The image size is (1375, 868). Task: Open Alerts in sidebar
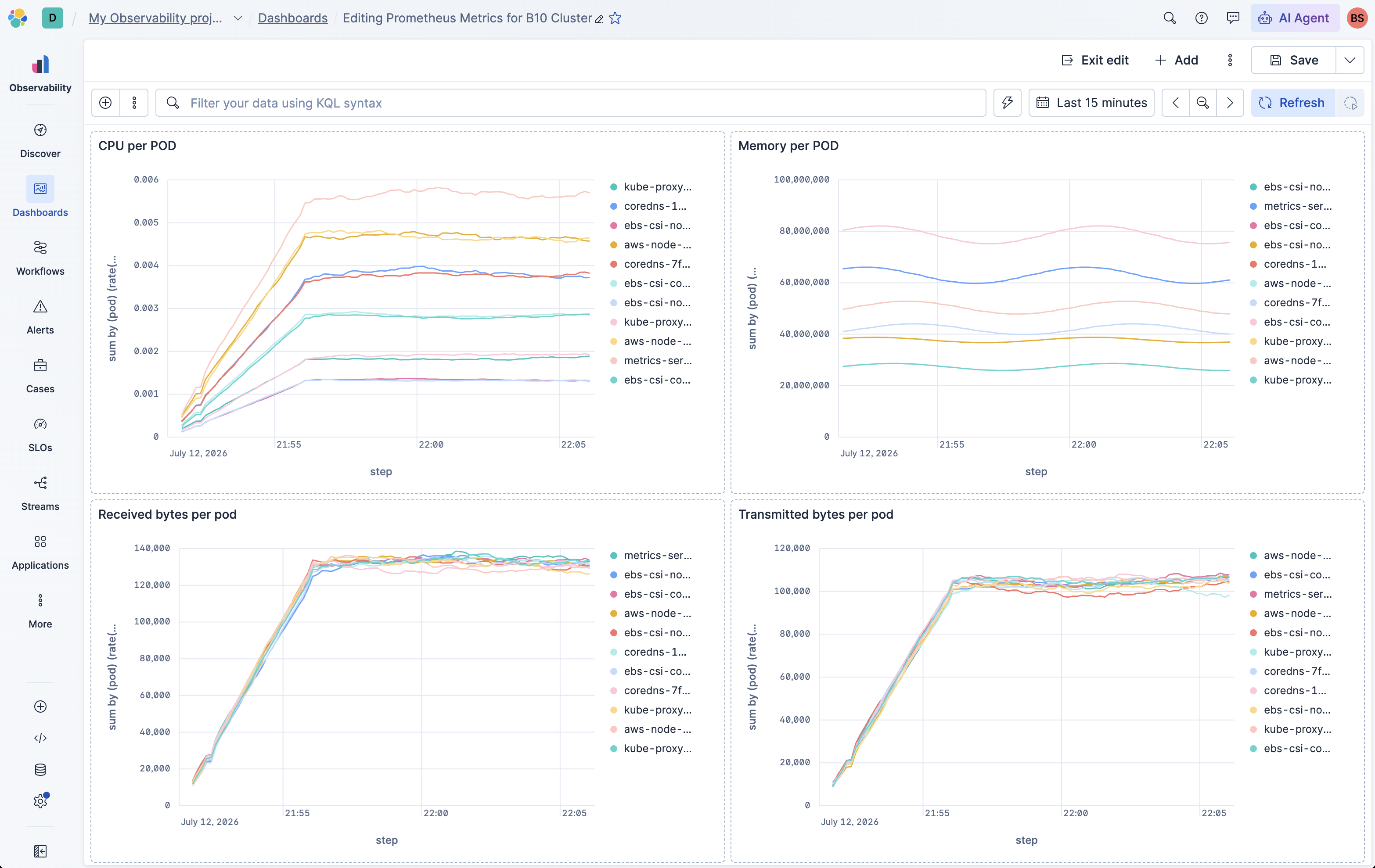40,317
